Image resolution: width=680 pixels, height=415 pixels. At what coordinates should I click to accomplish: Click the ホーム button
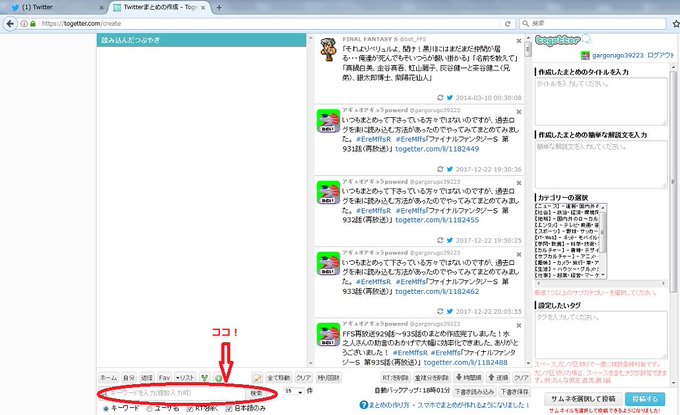108,378
